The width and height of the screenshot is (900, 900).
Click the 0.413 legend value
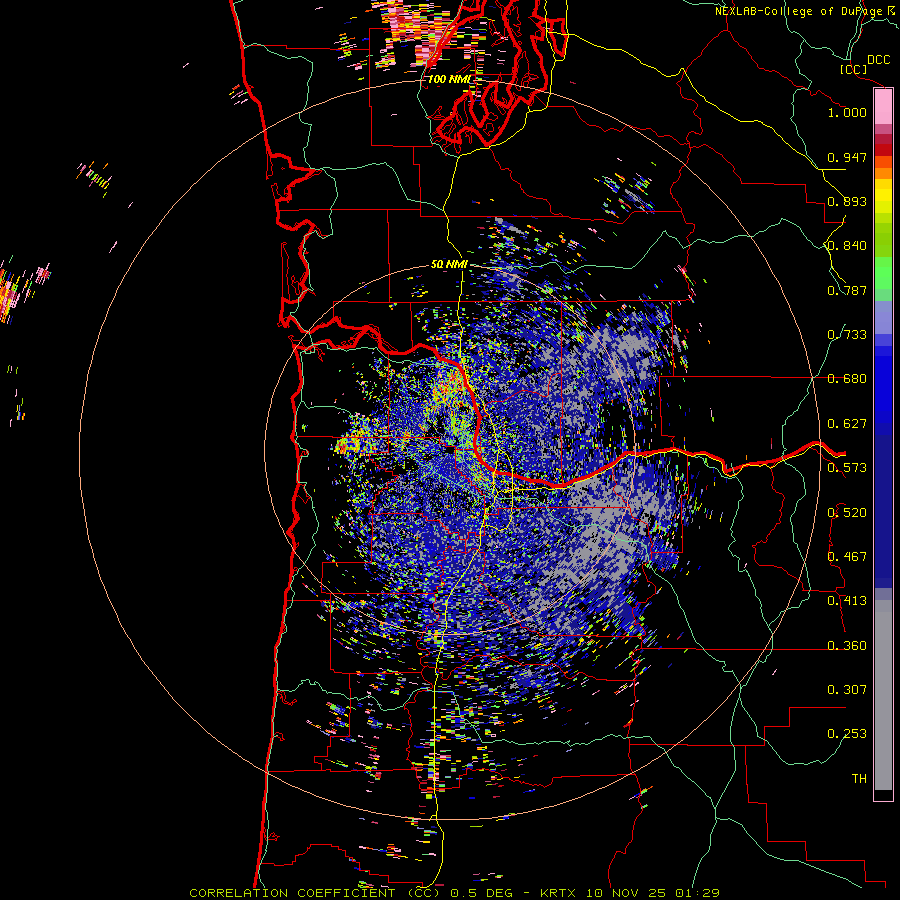coord(847,601)
